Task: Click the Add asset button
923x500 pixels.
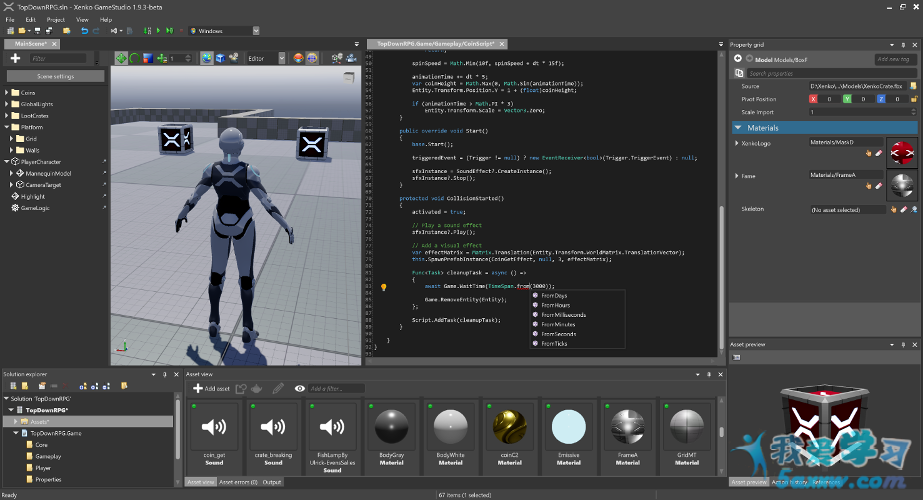Action: pyautogui.click(x=211, y=388)
